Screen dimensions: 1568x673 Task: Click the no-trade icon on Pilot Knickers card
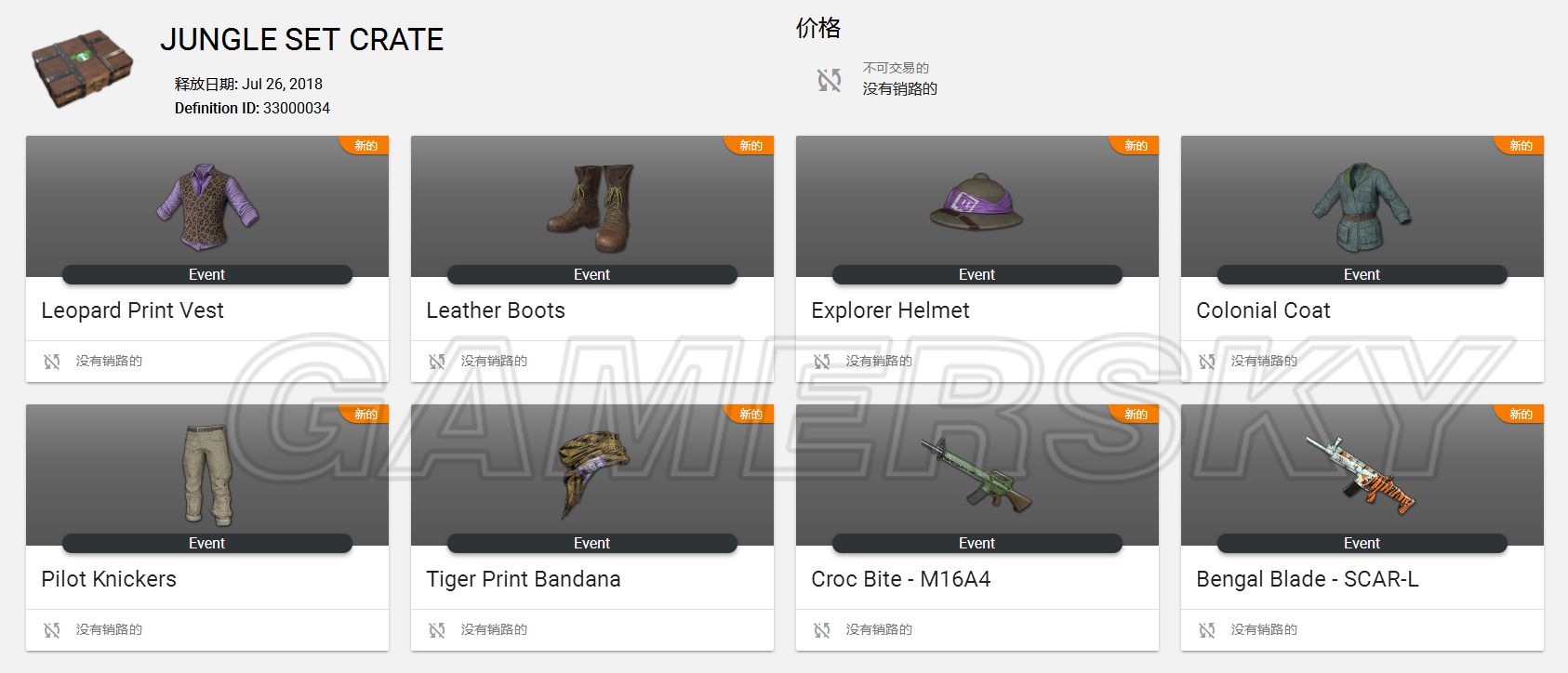tap(52, 629)
